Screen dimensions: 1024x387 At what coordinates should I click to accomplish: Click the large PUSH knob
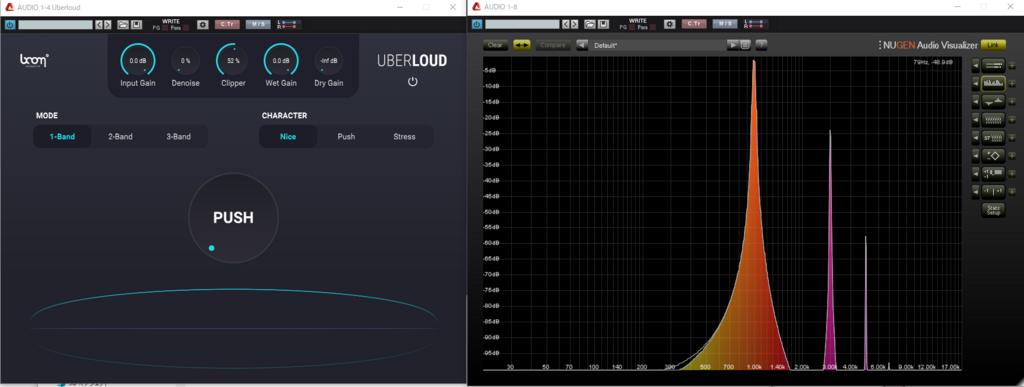click(x=233, y=218)
